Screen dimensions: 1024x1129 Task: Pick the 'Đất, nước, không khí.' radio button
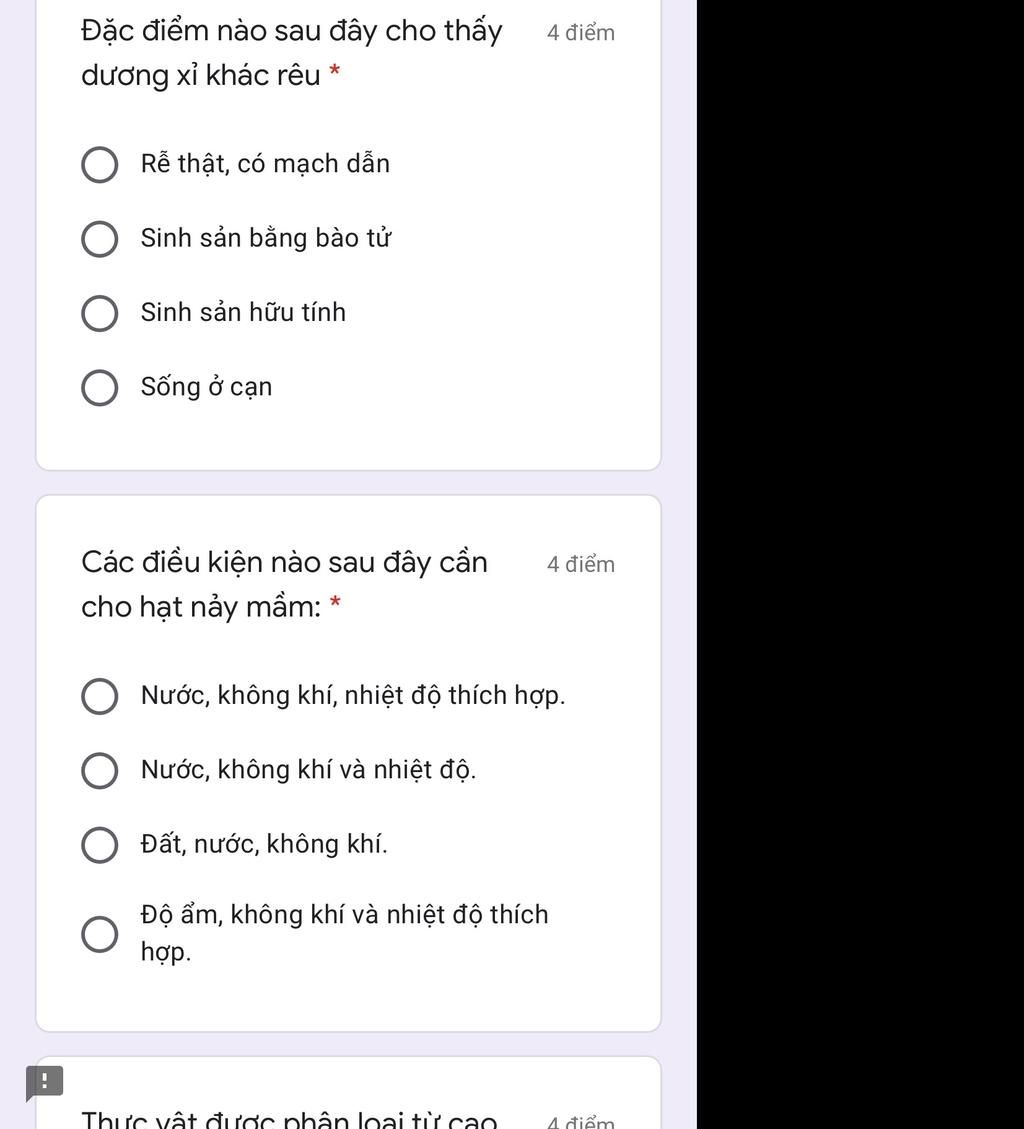tap(99, 845)
